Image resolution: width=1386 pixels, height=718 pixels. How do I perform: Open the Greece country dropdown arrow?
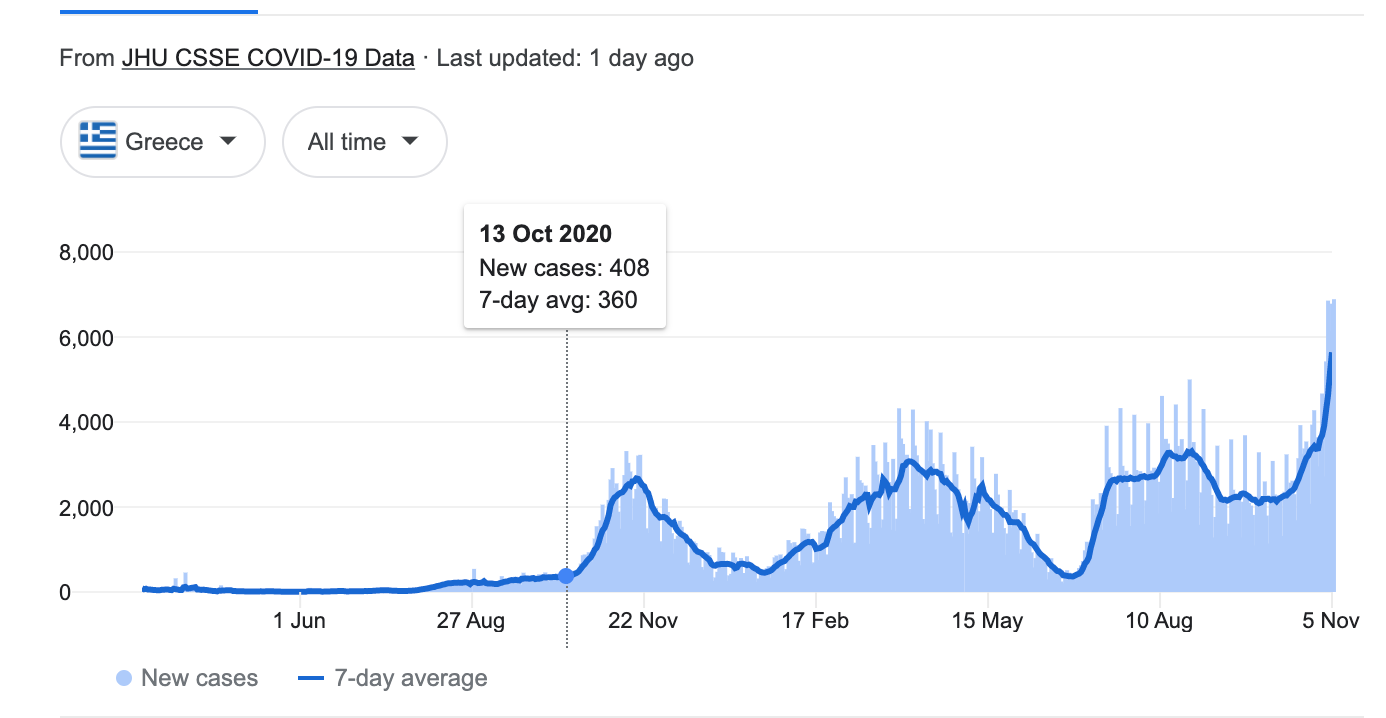228,141
